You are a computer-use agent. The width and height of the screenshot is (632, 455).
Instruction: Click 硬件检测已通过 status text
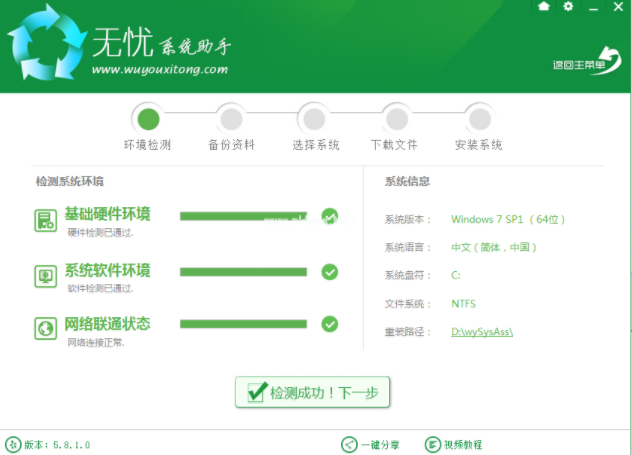coord(100,233)
